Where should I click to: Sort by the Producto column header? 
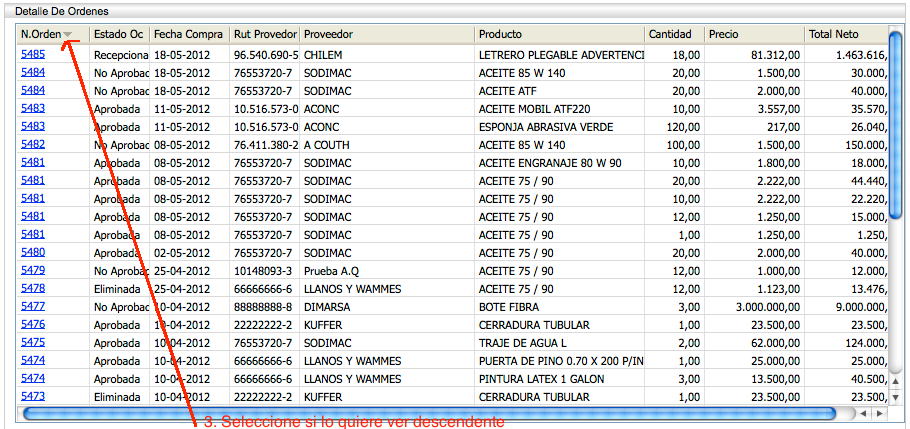pos(559,34)
